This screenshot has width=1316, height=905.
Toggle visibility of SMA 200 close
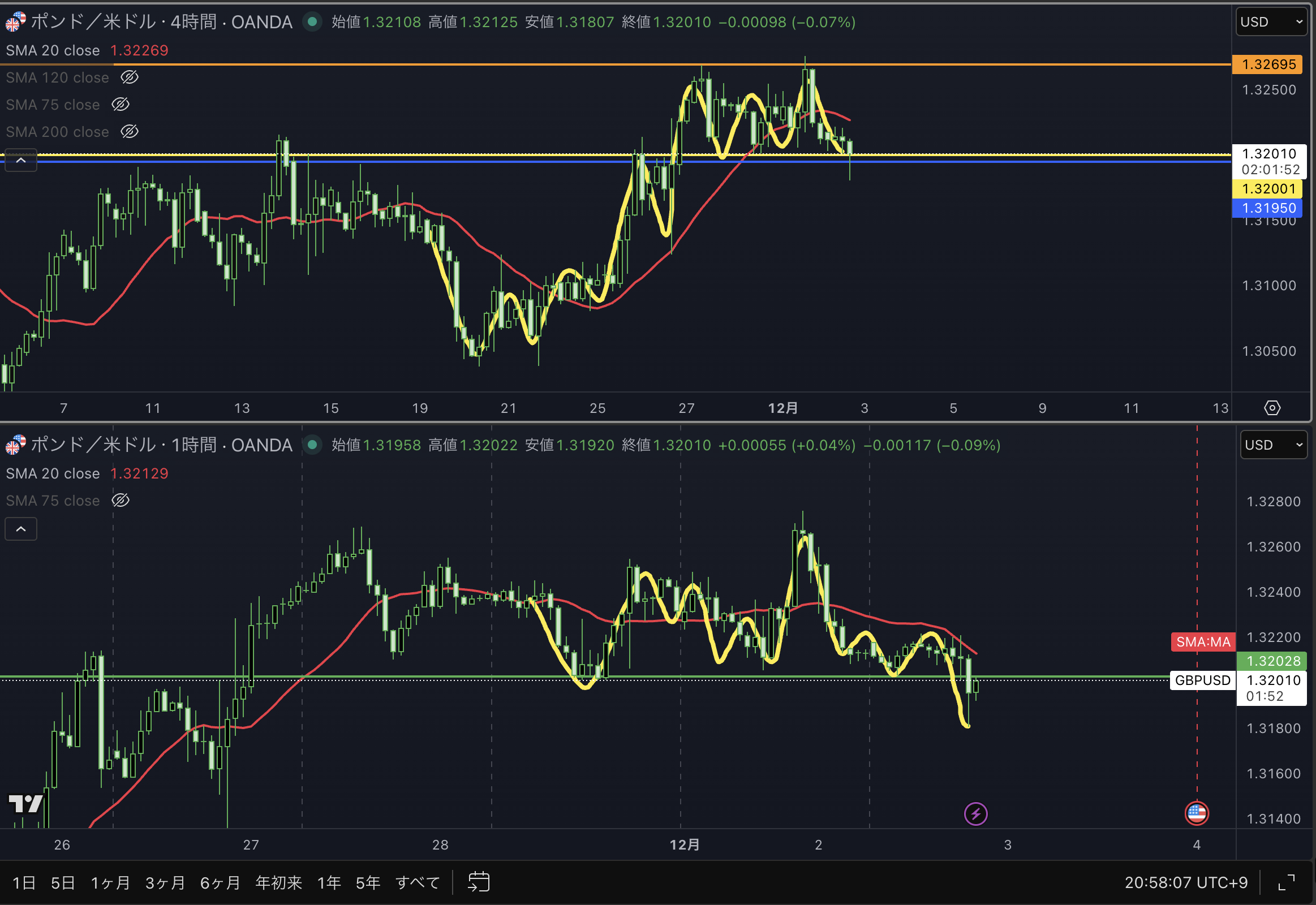click(x=130, y=132)
